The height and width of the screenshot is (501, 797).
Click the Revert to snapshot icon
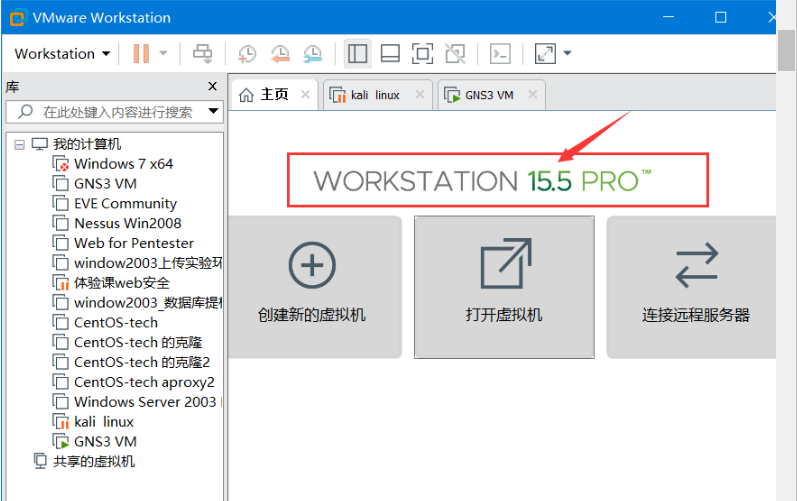tap(280, 53)
